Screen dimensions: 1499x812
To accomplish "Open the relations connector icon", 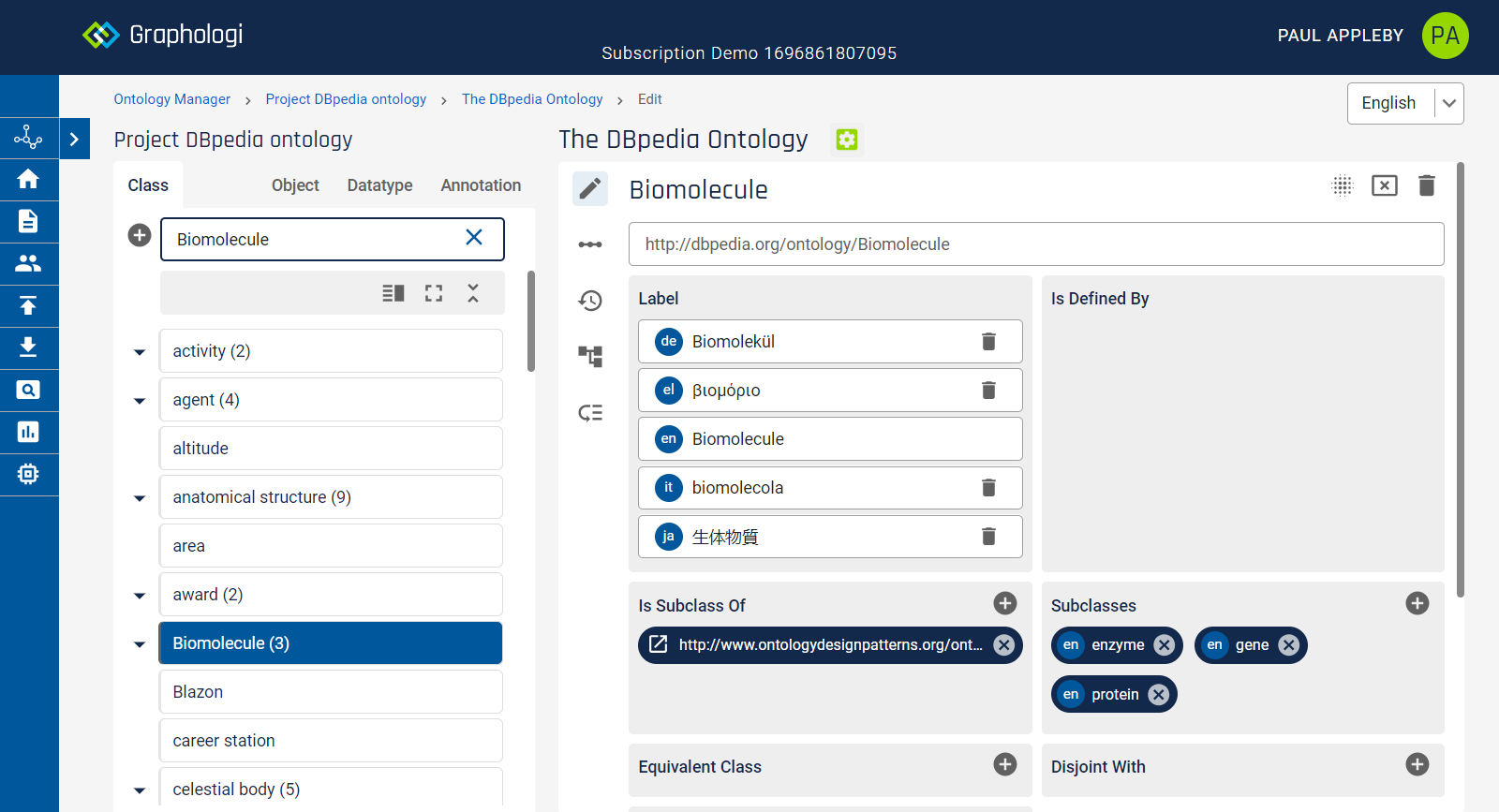I will point(590,244).
